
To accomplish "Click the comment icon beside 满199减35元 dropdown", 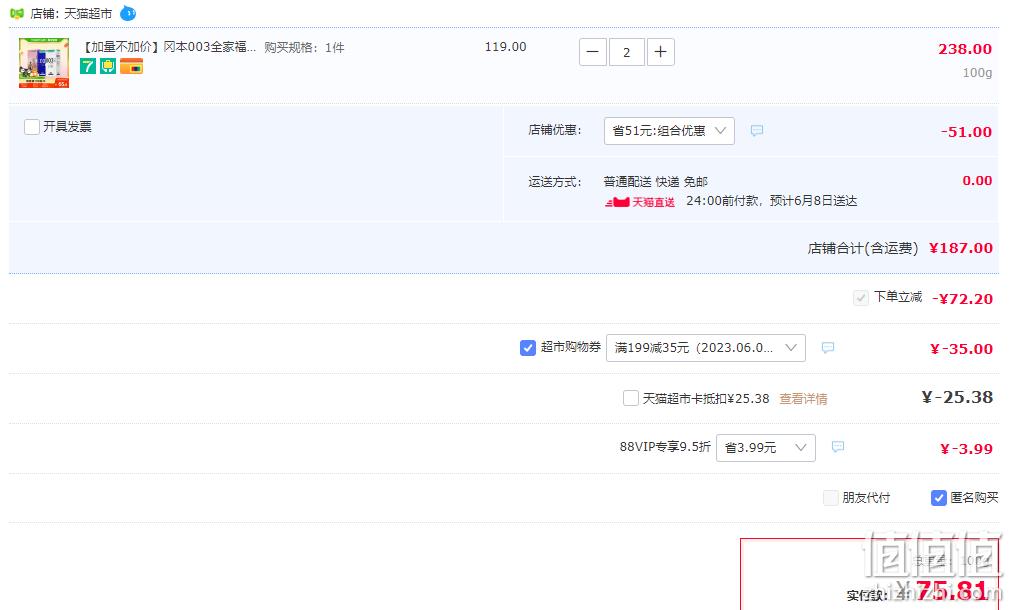I will click(828, 347).
